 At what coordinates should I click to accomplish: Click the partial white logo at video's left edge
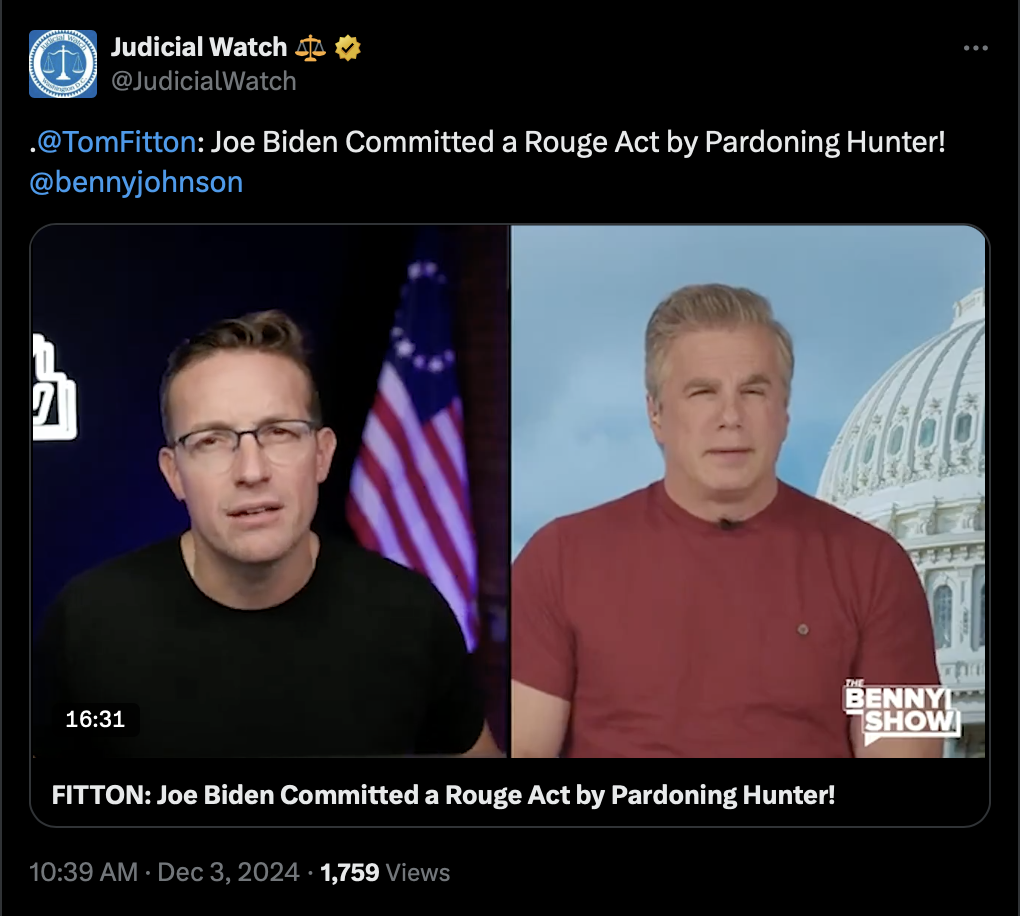(55, 388)
